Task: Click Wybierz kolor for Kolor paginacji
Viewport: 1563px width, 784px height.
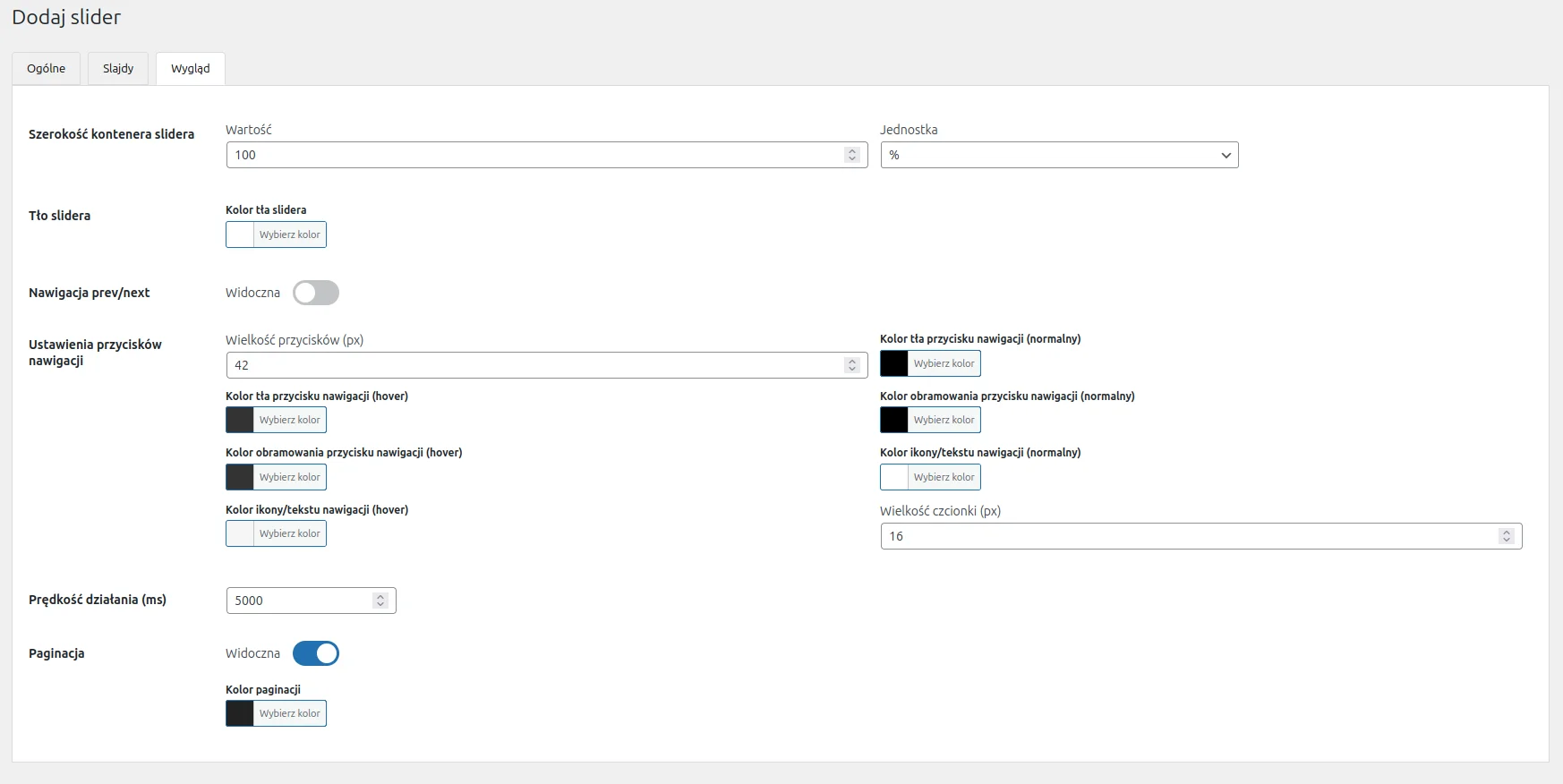Action: point(289,713)
